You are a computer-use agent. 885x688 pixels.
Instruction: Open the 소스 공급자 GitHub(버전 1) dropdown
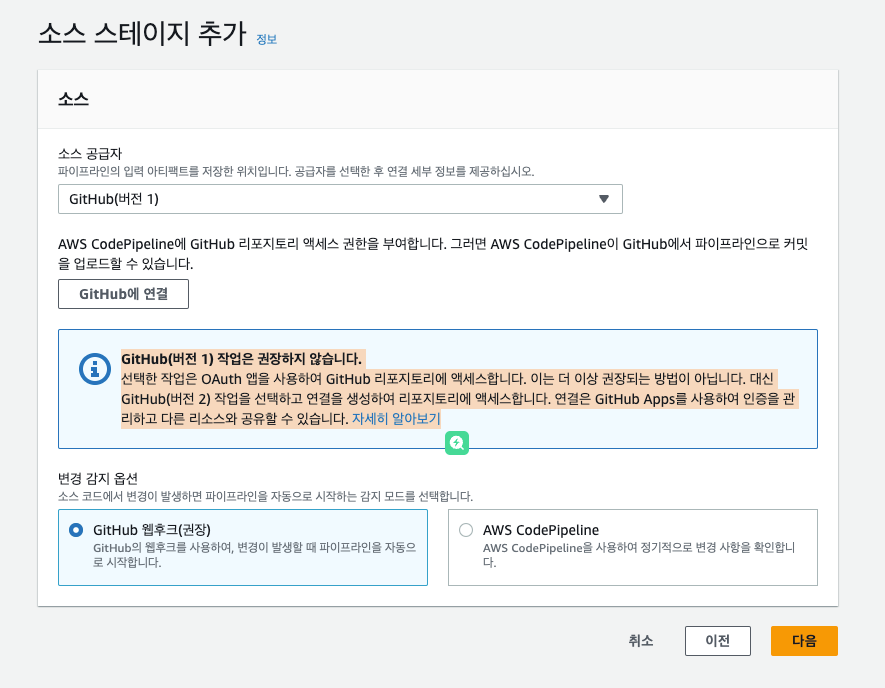point(340,199)
